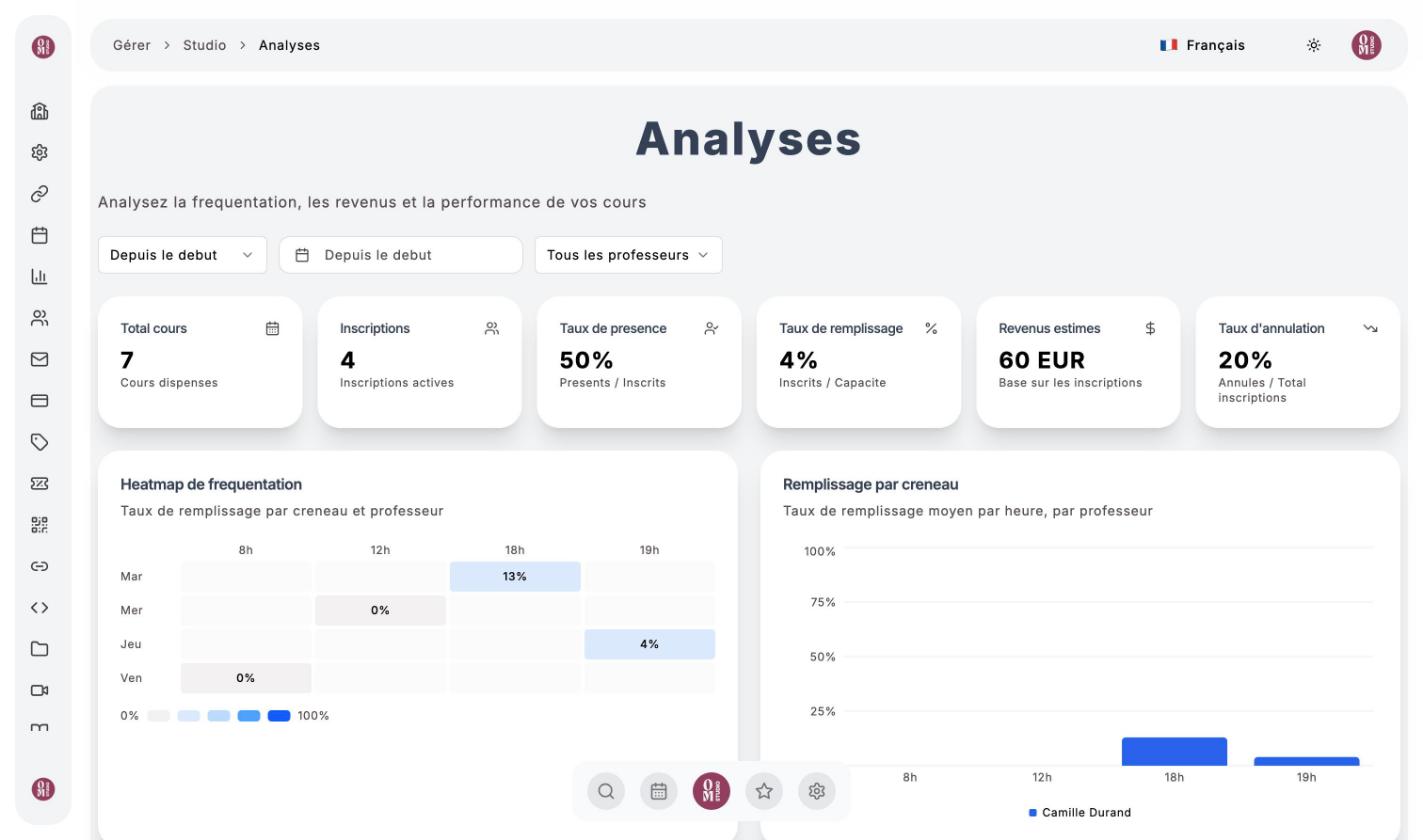Viewport: 1423px width, 840px height.
Task: Click the "Taux de presence" card title
Action: (613, 328)
